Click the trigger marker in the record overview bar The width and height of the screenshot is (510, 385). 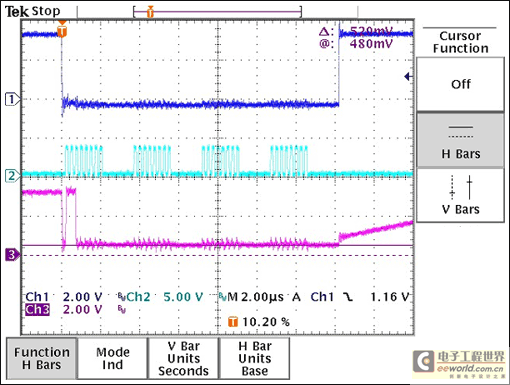pos(150,12)
